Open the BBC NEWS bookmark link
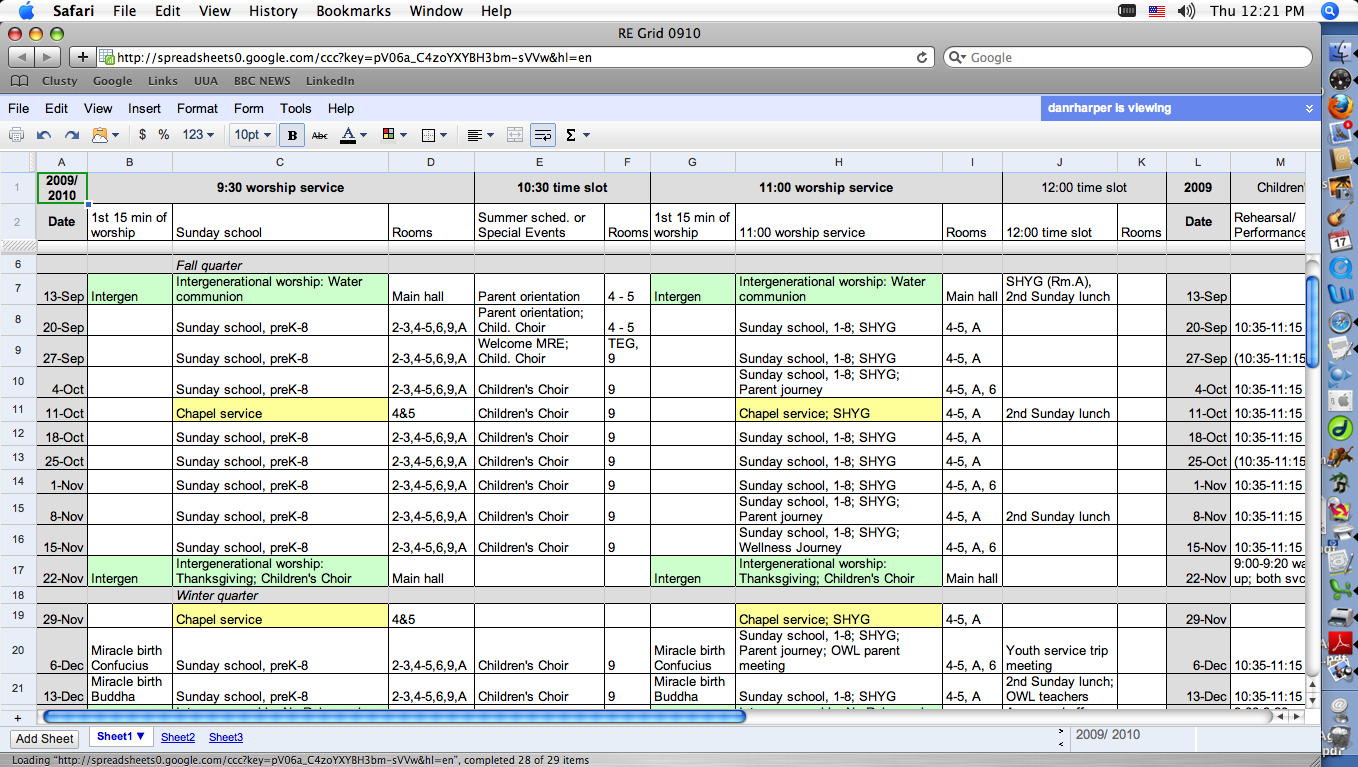 262,81
